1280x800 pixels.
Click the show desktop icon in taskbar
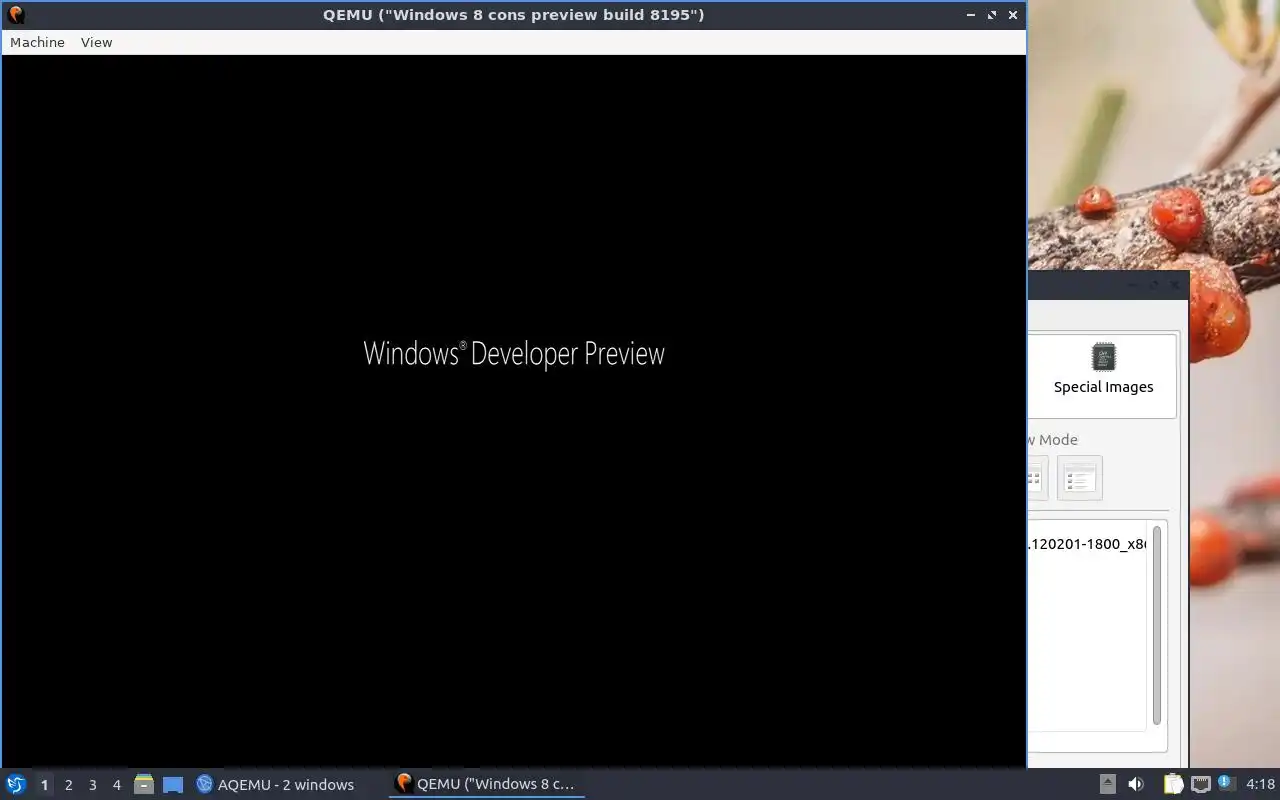[173, 785]
